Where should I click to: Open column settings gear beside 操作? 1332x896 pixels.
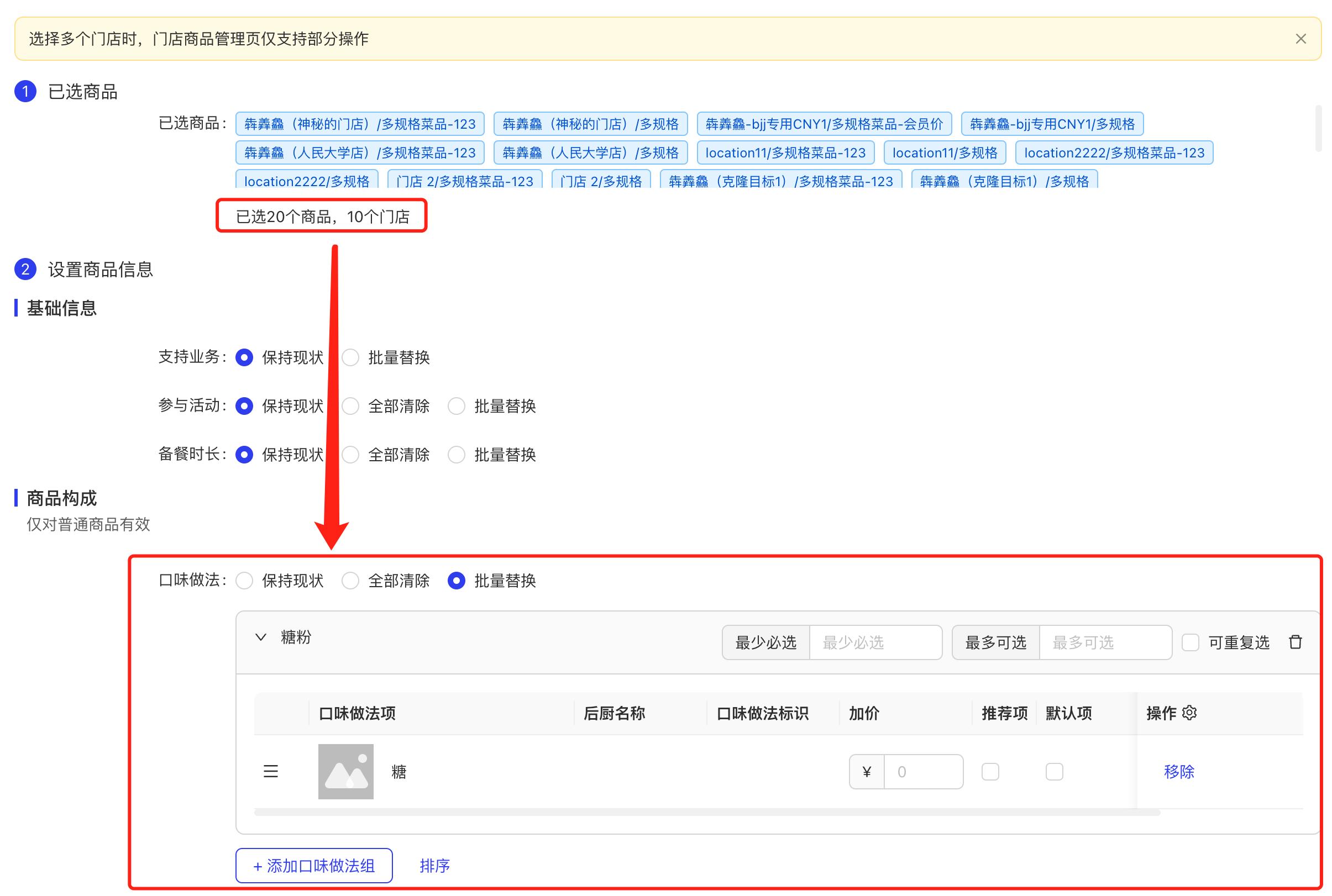(1189, 713)
